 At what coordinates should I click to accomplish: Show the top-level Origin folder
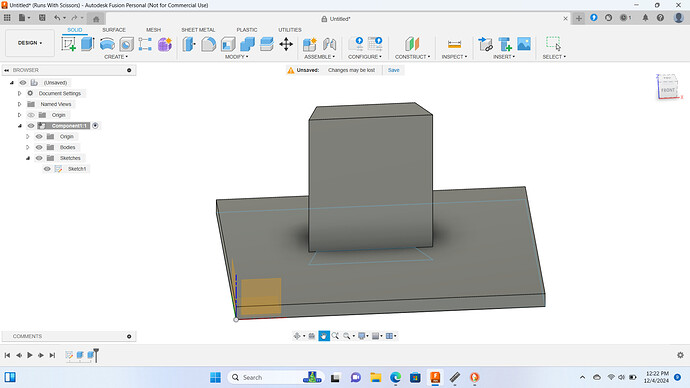point(31,115)
